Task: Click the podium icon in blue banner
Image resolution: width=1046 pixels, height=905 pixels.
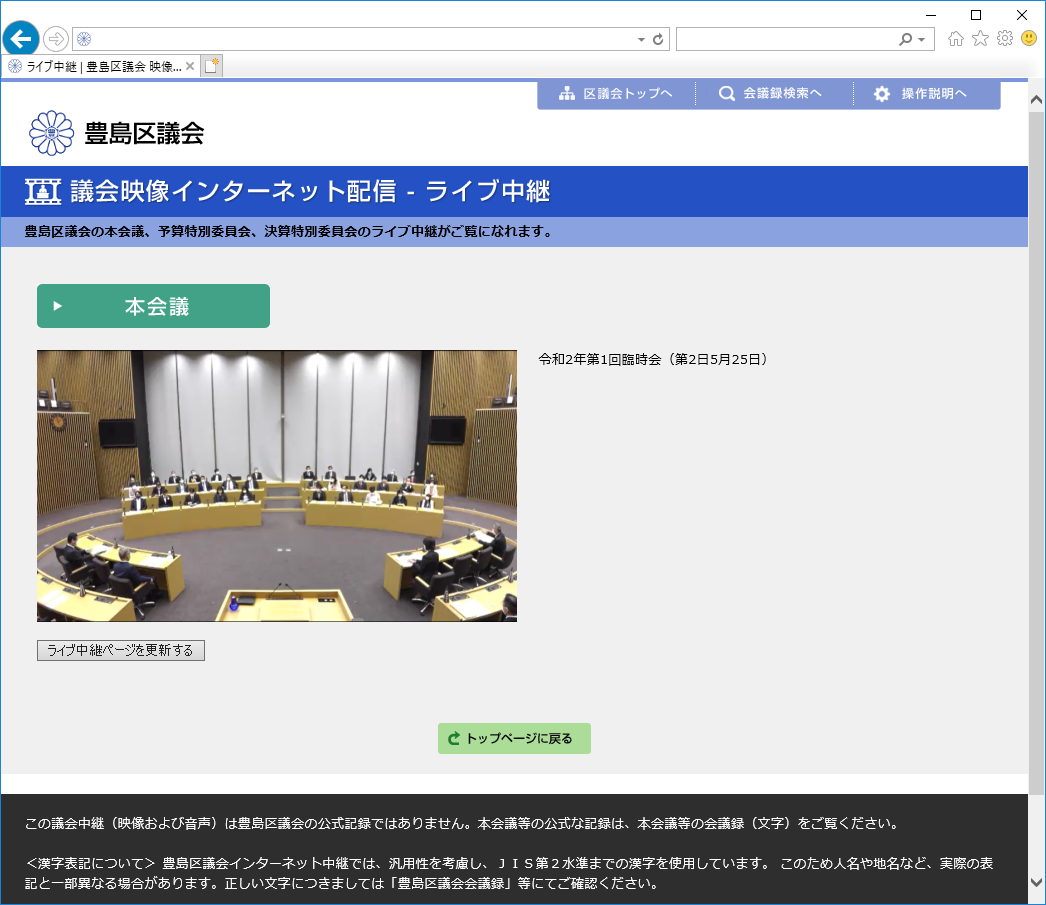Action: (x=43, y=191)
